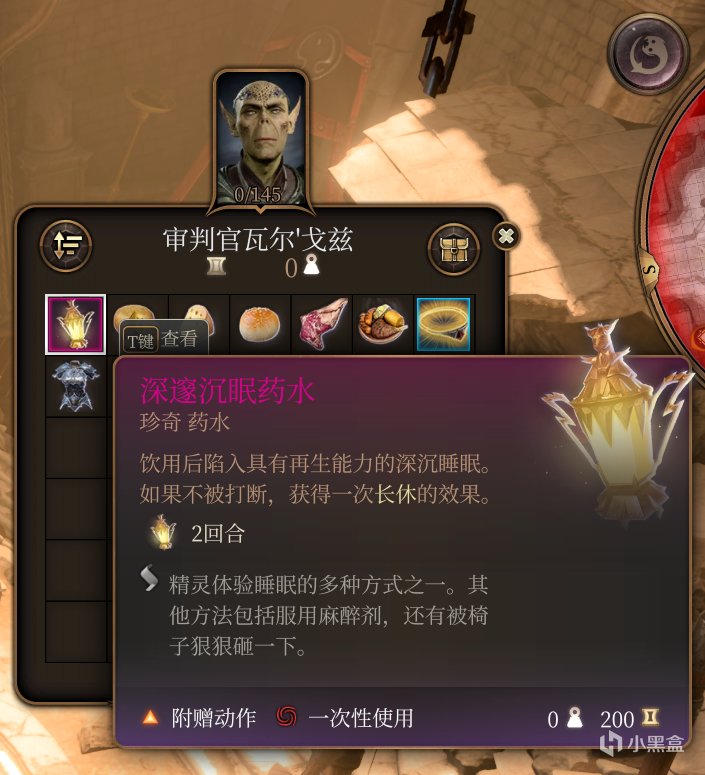Select the silver chest armor item
Viewport: 705px width, 775px height.
(76, 386)
